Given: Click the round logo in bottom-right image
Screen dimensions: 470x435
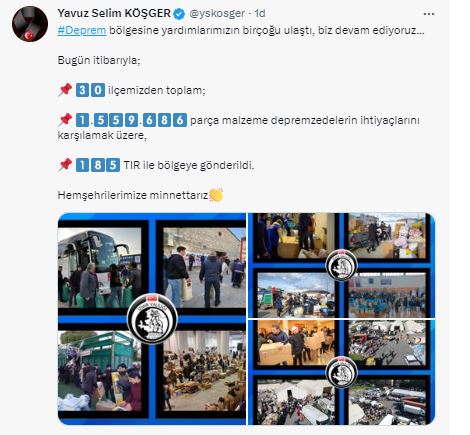Looking at the screenshot, I should pos(341,372).
